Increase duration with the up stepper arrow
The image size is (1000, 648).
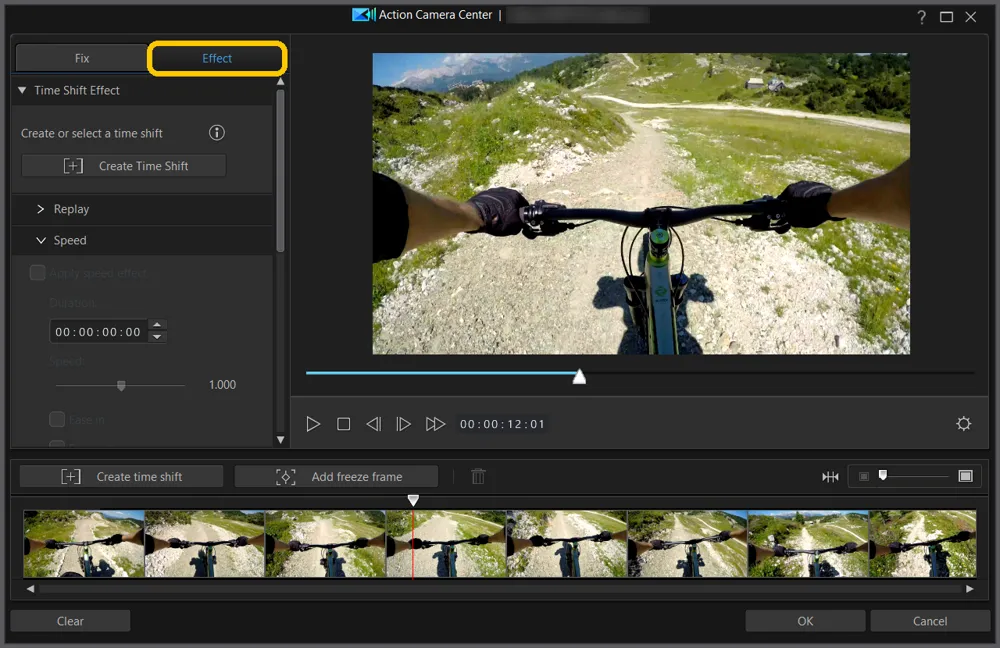tap(158, 325)
